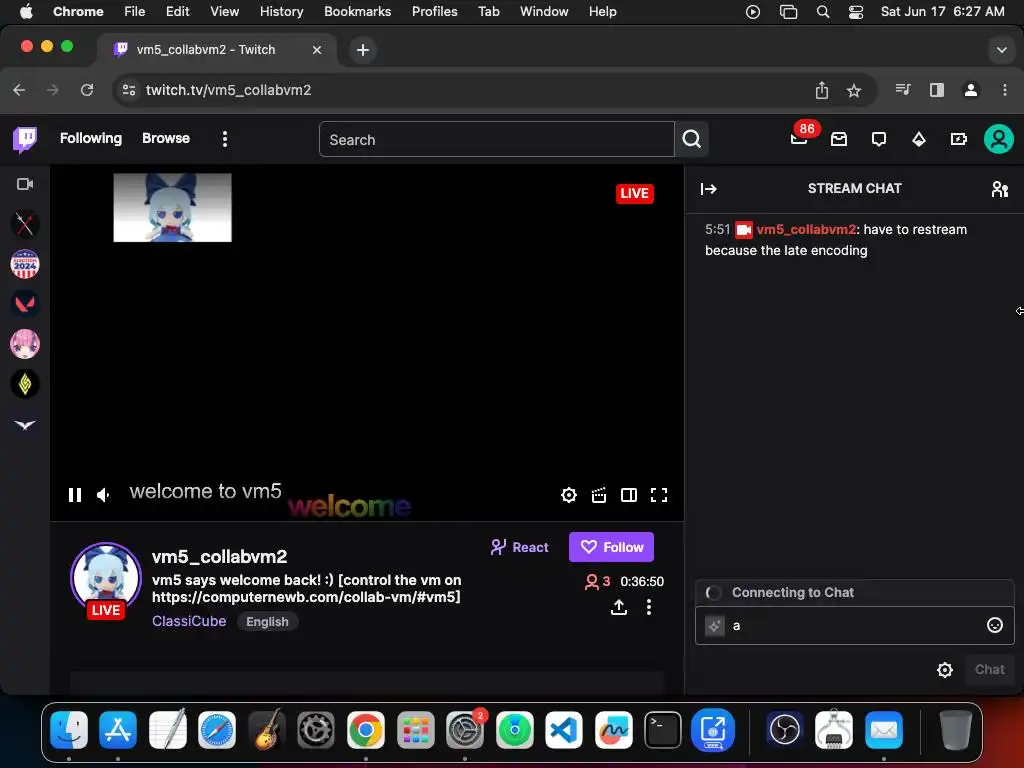Open the File menu
The height and width of the screenshot is (768, 1024).
point(135,12)
